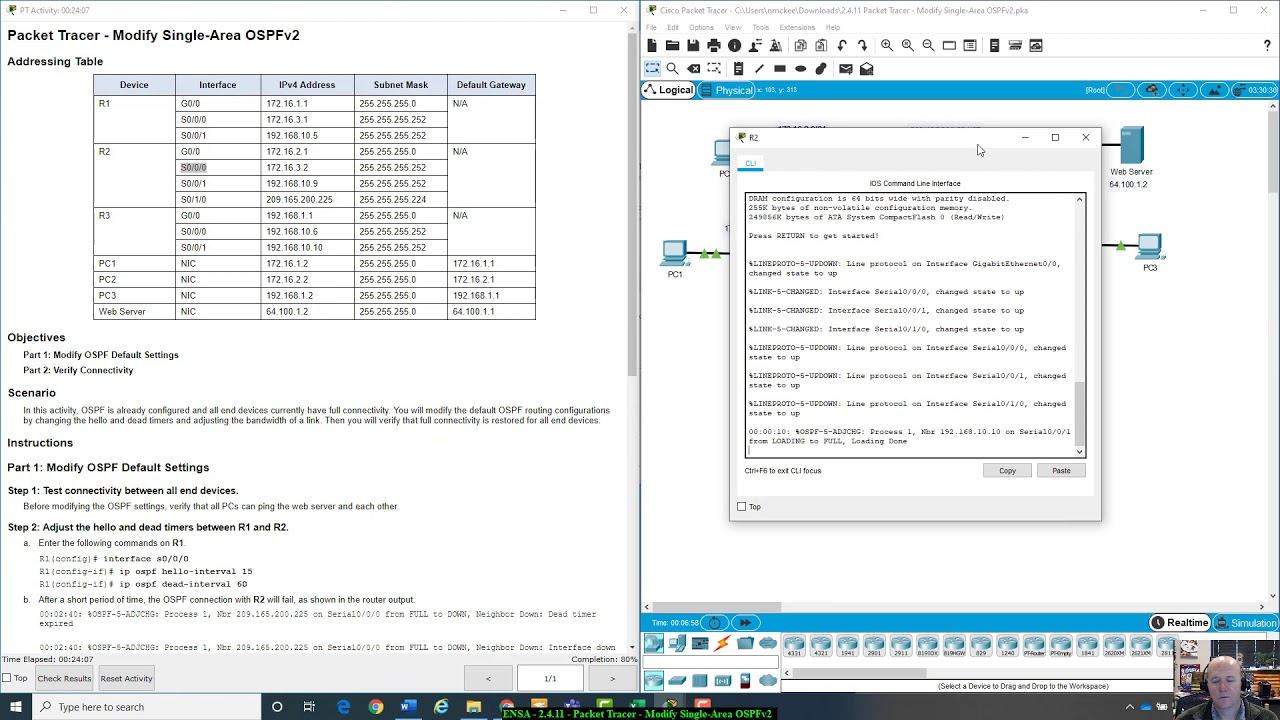
Task: Open Windows Start menu
Action: tap(17, 707)
